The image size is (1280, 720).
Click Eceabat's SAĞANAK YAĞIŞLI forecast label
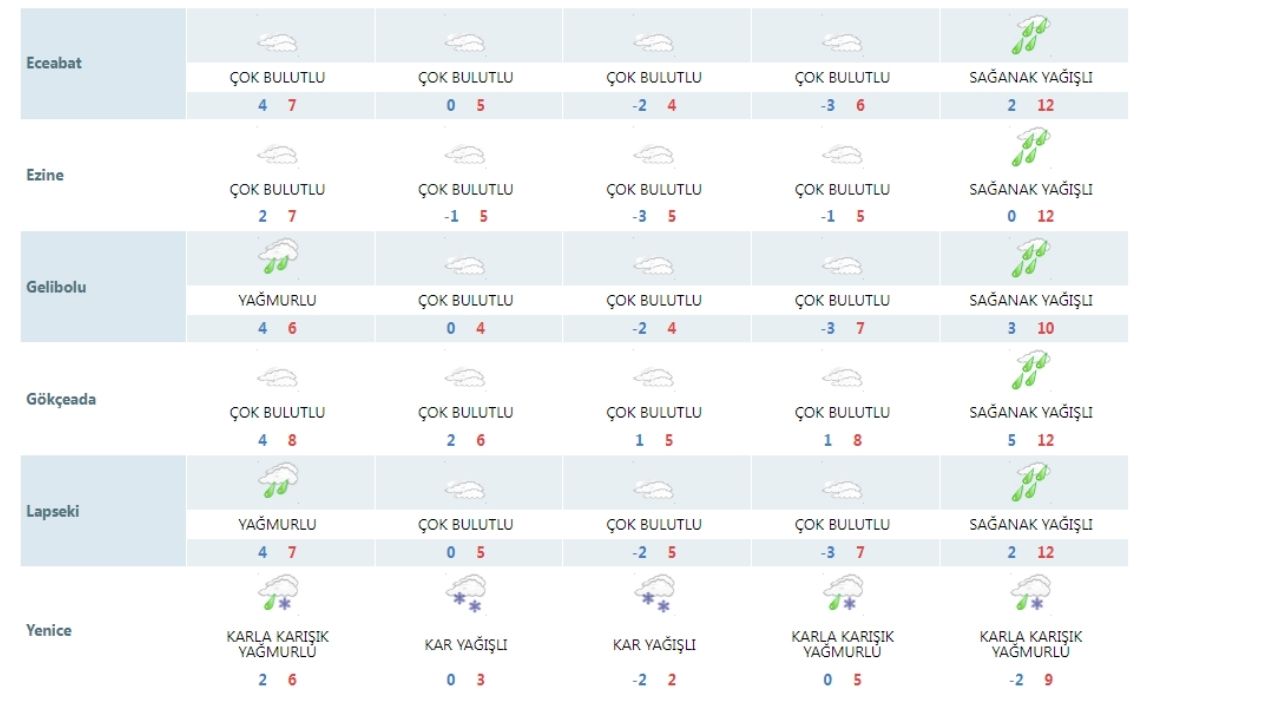[1030, 77]
